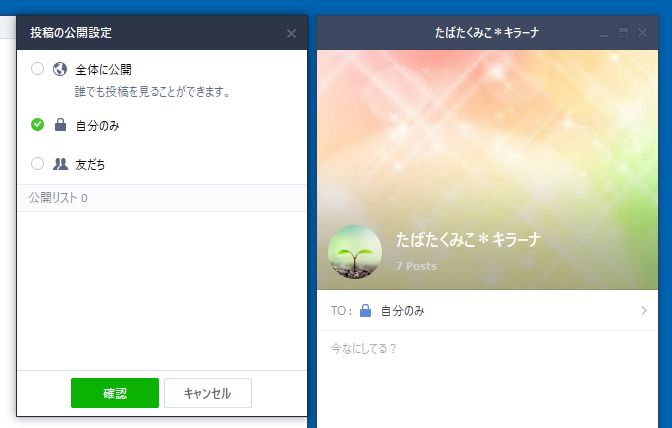672x428 pixels.
Task: Click the 7 Posts count text
Action: (x=417, y=266)
